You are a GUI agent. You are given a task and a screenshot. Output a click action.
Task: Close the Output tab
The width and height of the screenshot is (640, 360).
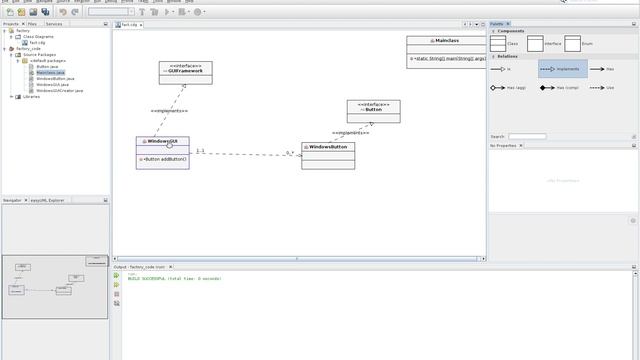(171, 267)
